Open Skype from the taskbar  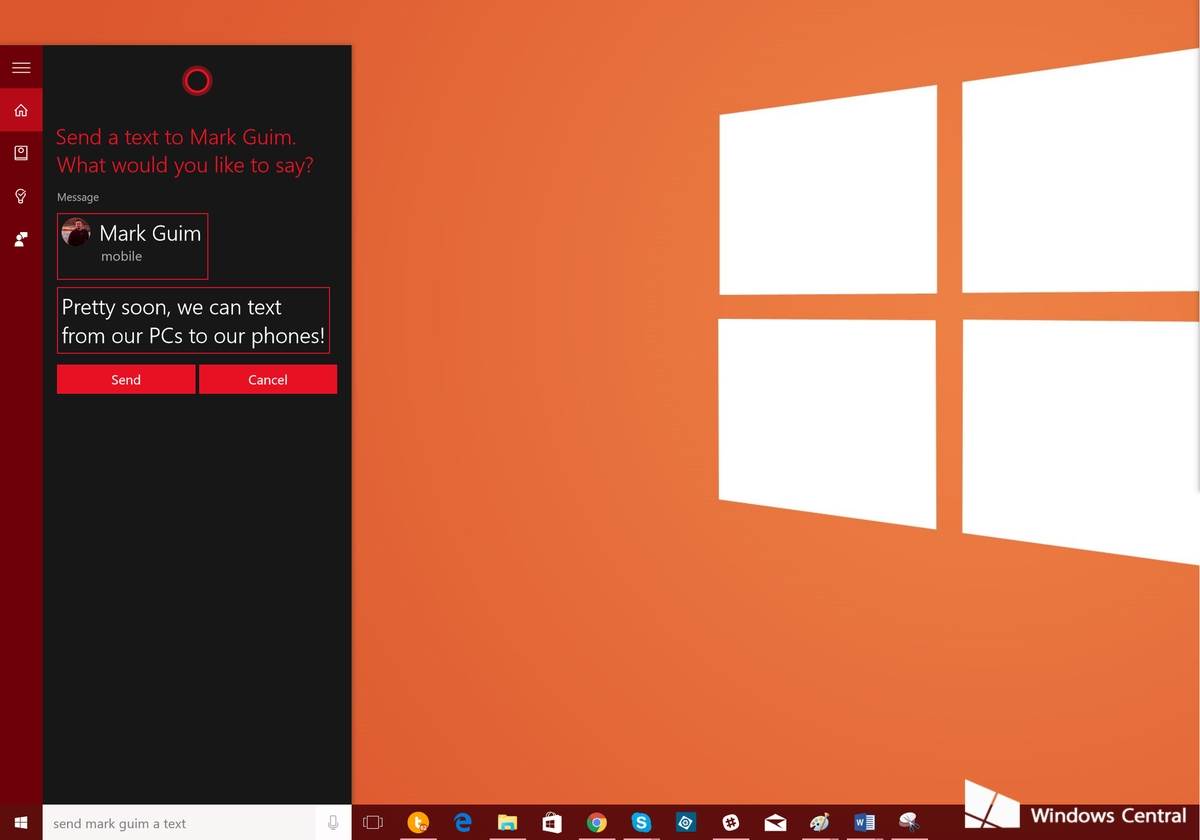coord(641,822)
